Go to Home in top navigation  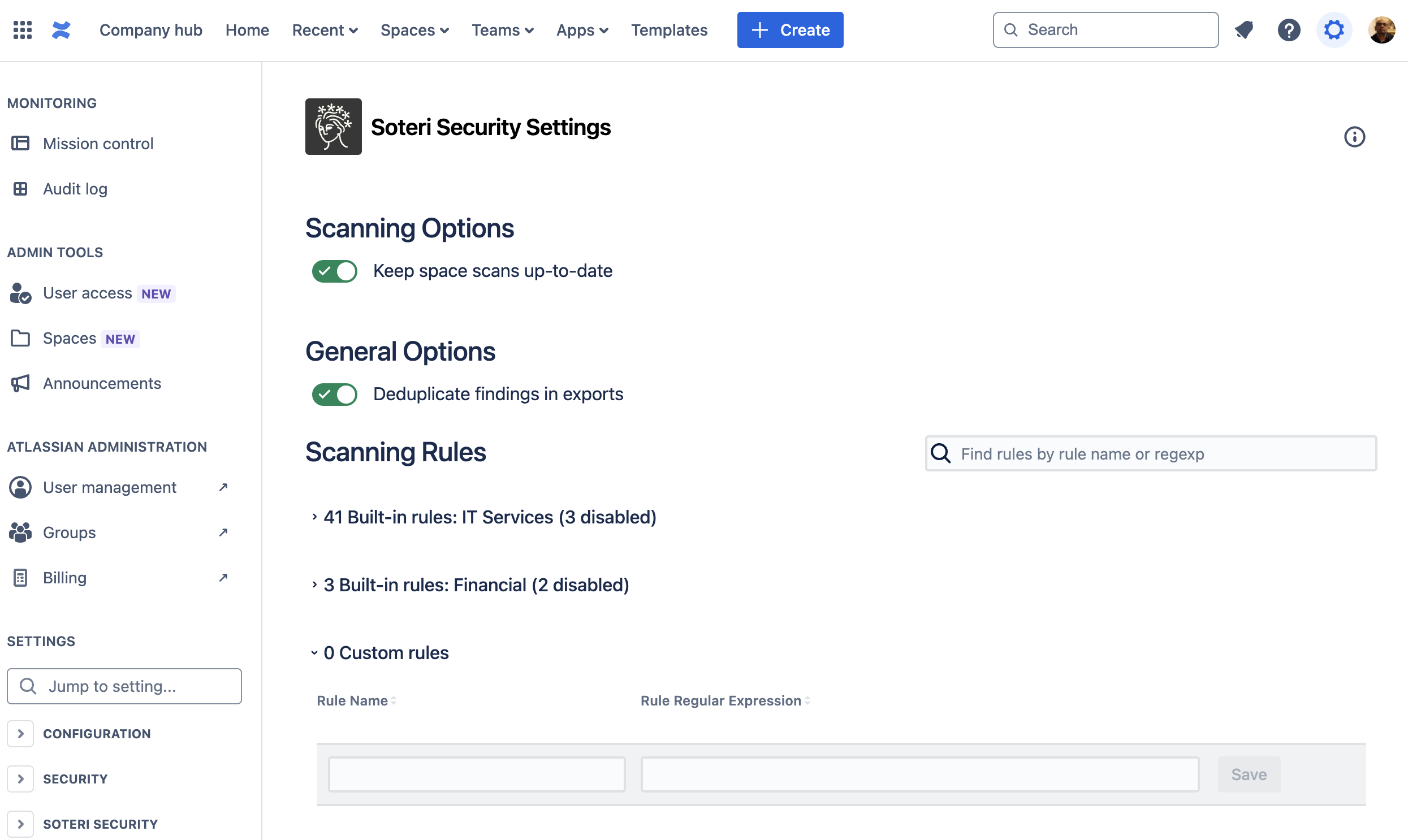coord(248,30)
